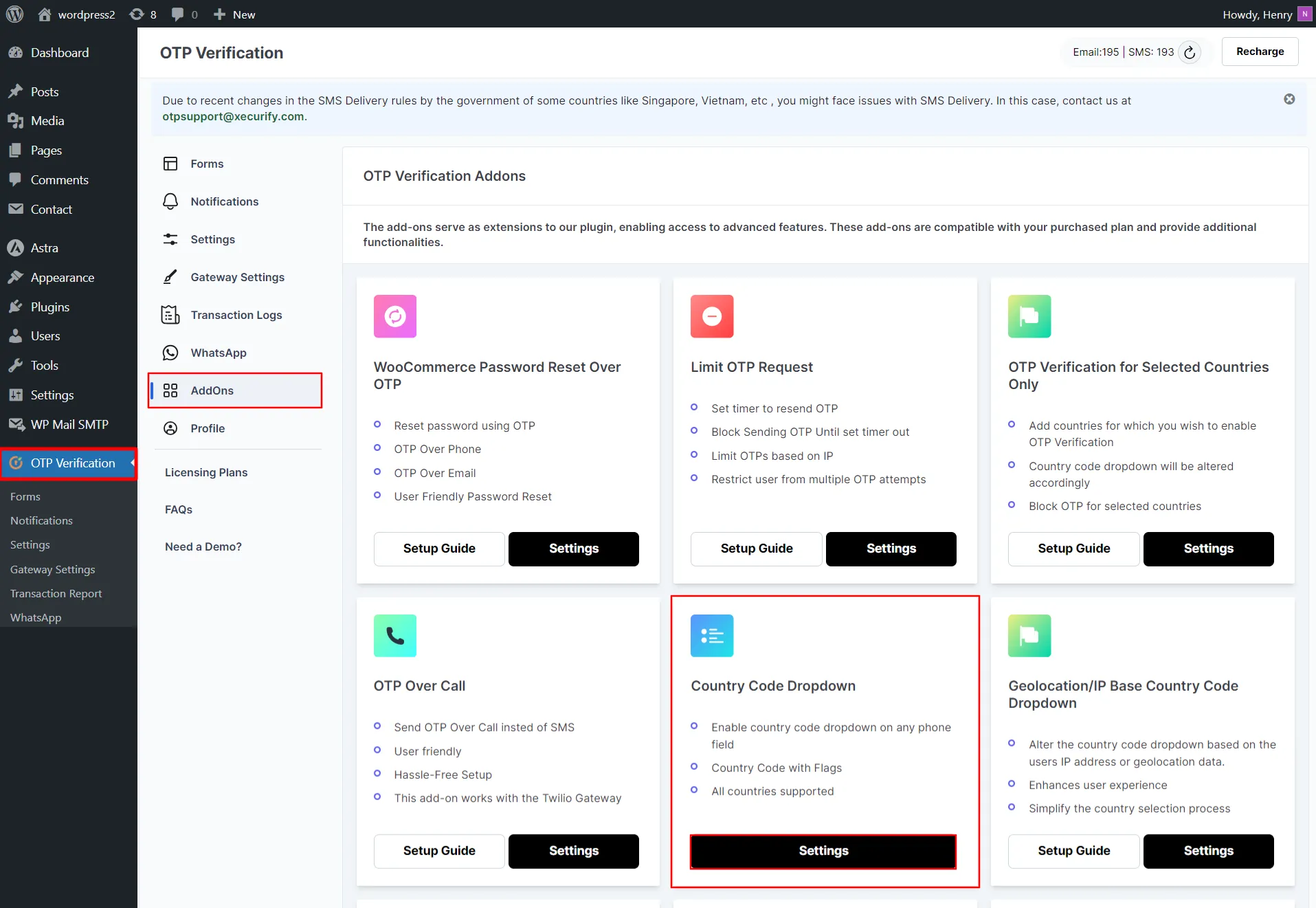Viewport: 1316px width, 908px height.
Task: Open Settings for WooCommerce Password Reset addon
Action: 574,549
